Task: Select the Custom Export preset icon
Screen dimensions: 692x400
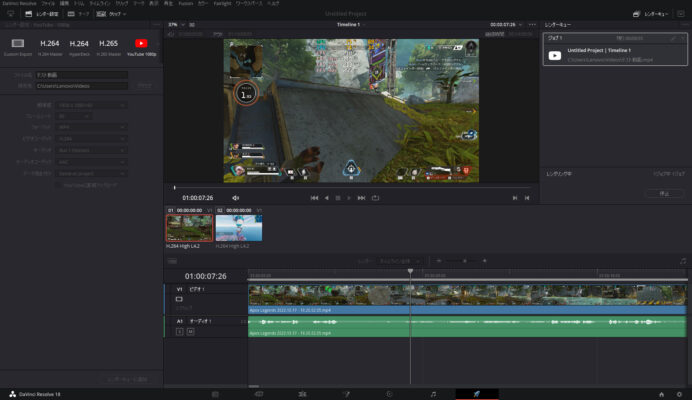Action: tap(18, 43)
